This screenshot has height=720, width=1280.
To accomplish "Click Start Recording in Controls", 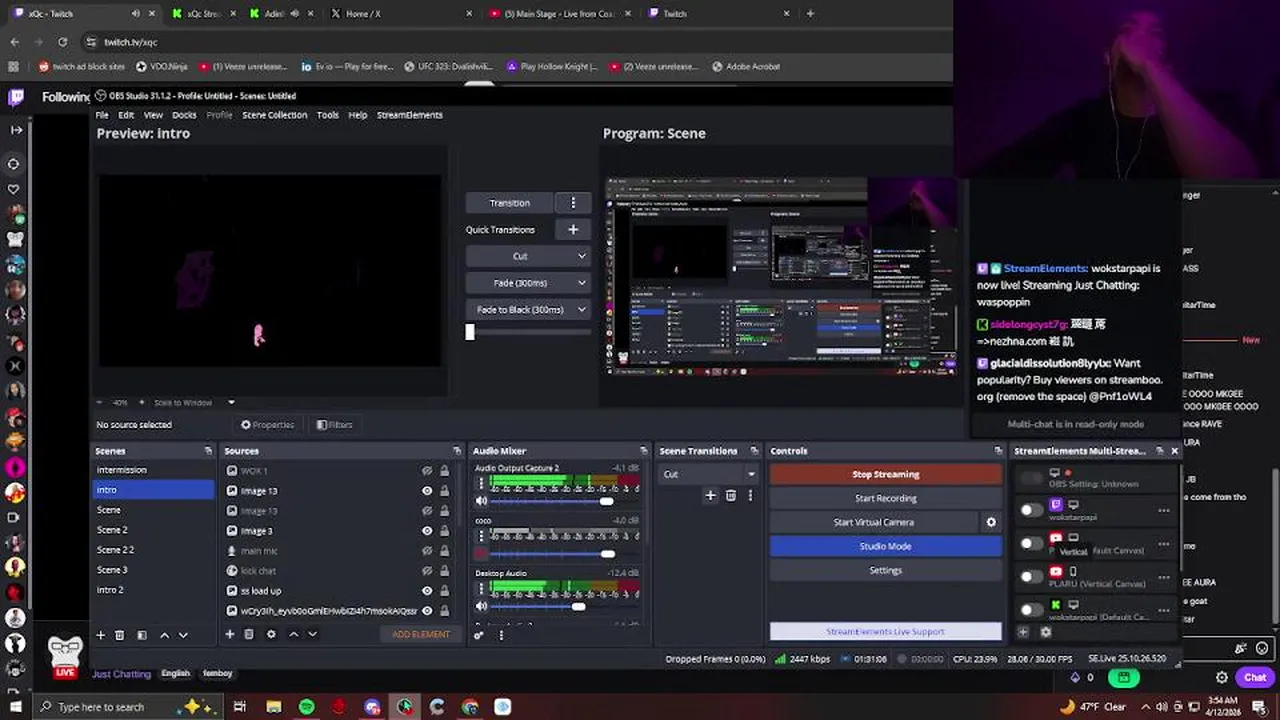I will pos(885,498).
